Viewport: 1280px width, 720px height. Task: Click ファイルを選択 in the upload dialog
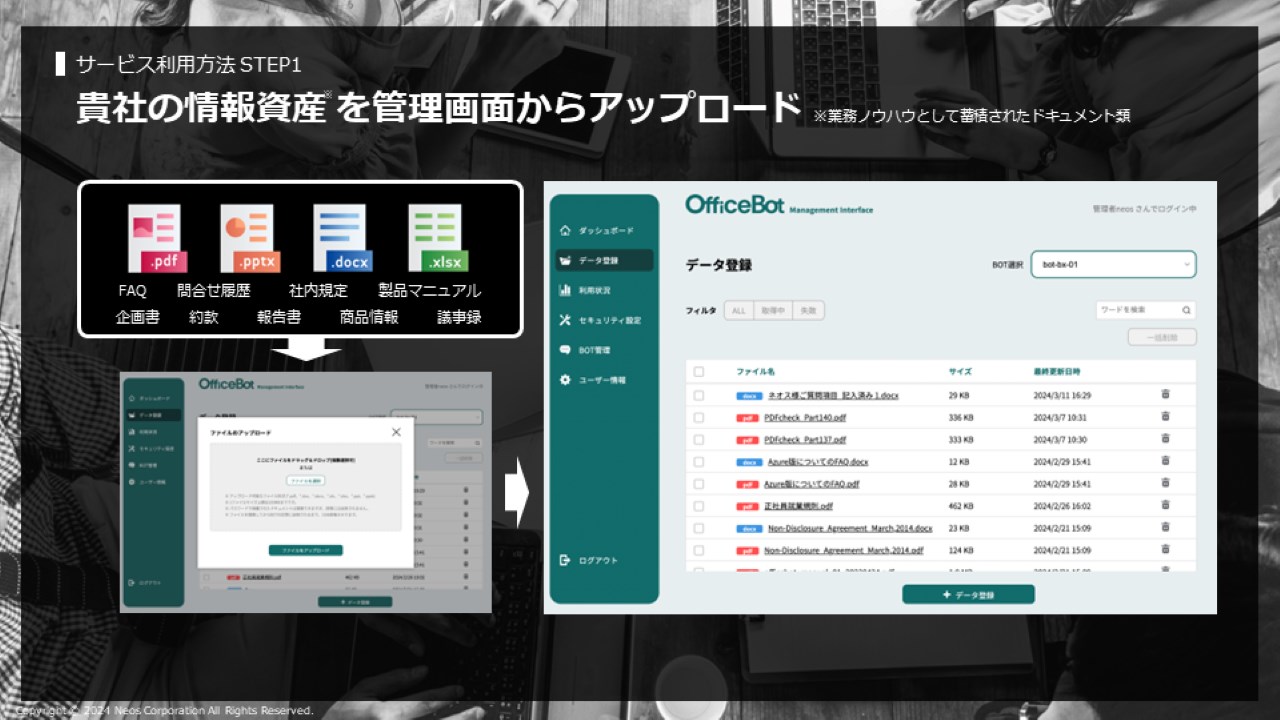pyautogui.click(x=305, y=480)
